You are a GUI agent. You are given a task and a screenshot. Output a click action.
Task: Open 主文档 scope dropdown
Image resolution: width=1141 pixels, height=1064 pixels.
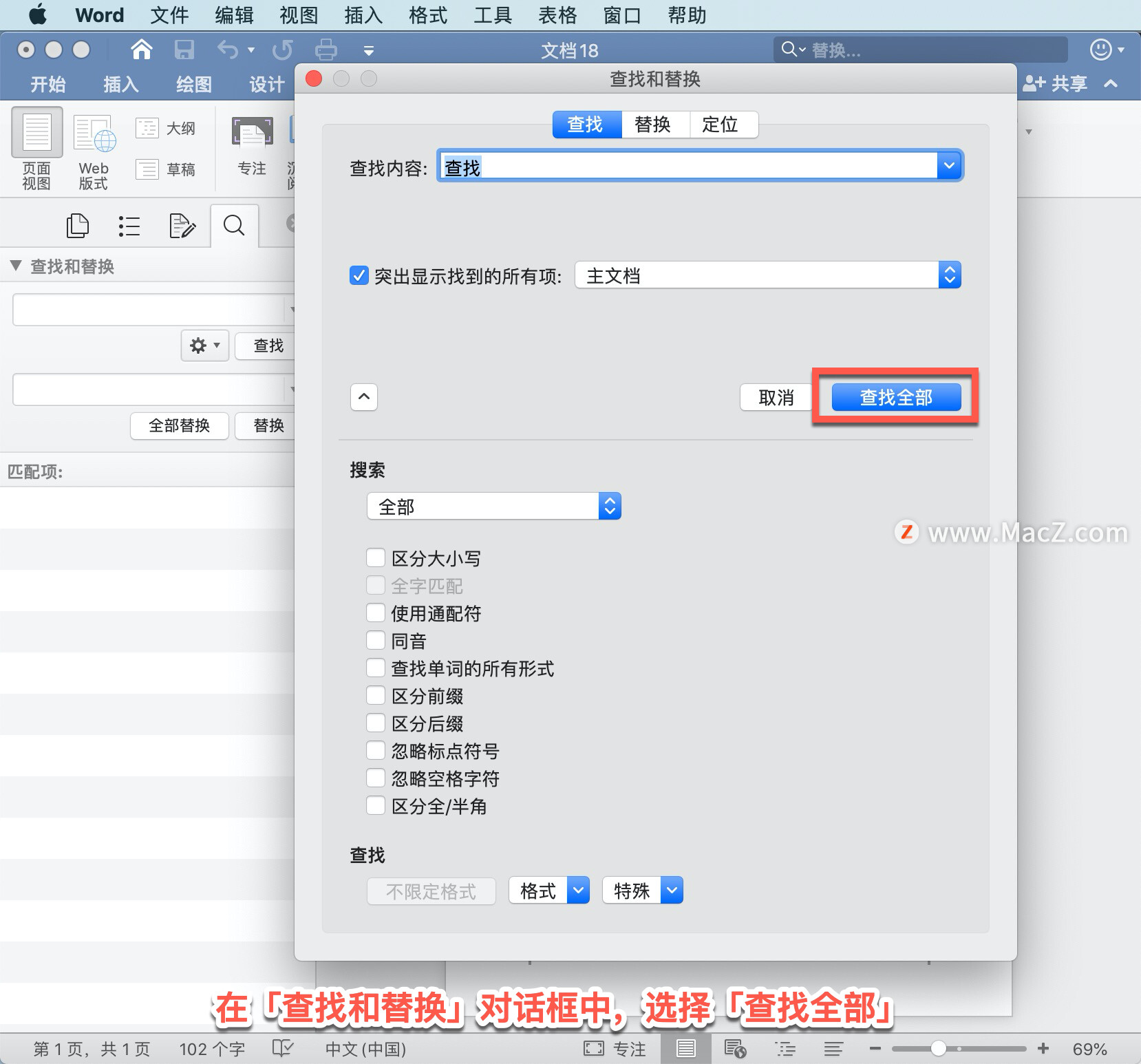(x=768, y=275)
